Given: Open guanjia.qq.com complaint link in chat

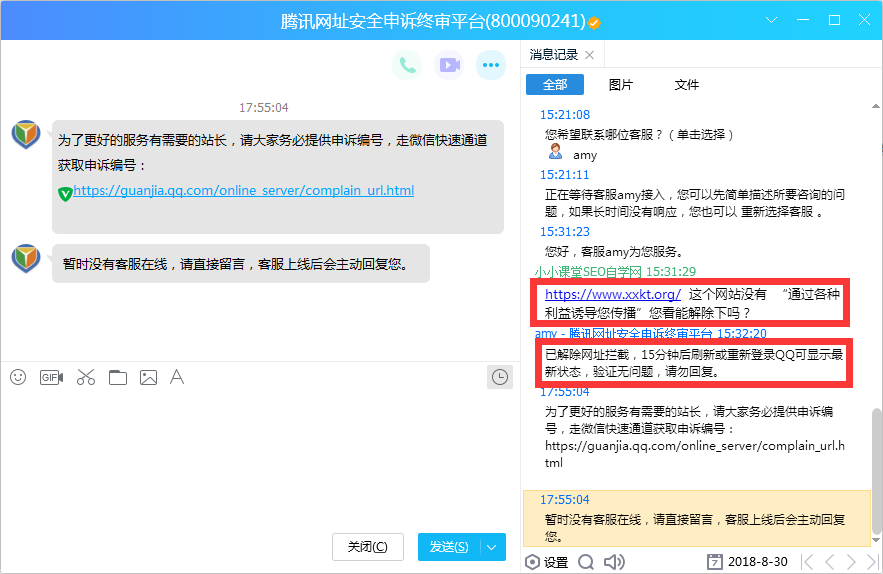Looking at the screenshot, I should click(243, 190).
